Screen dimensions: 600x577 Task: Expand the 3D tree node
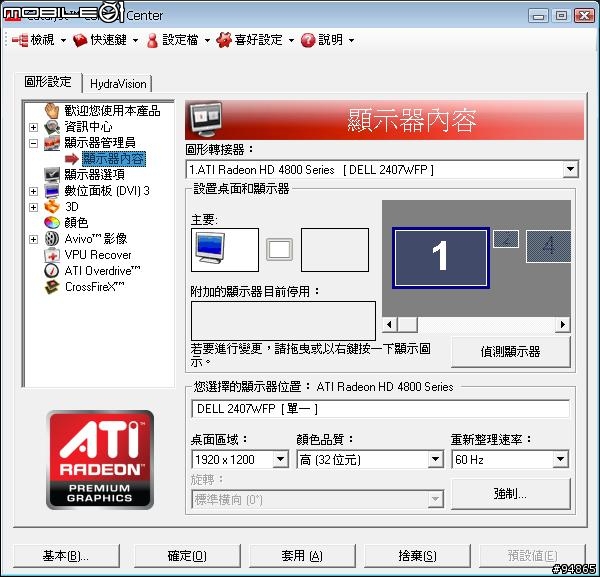click(x=34, y=207)
